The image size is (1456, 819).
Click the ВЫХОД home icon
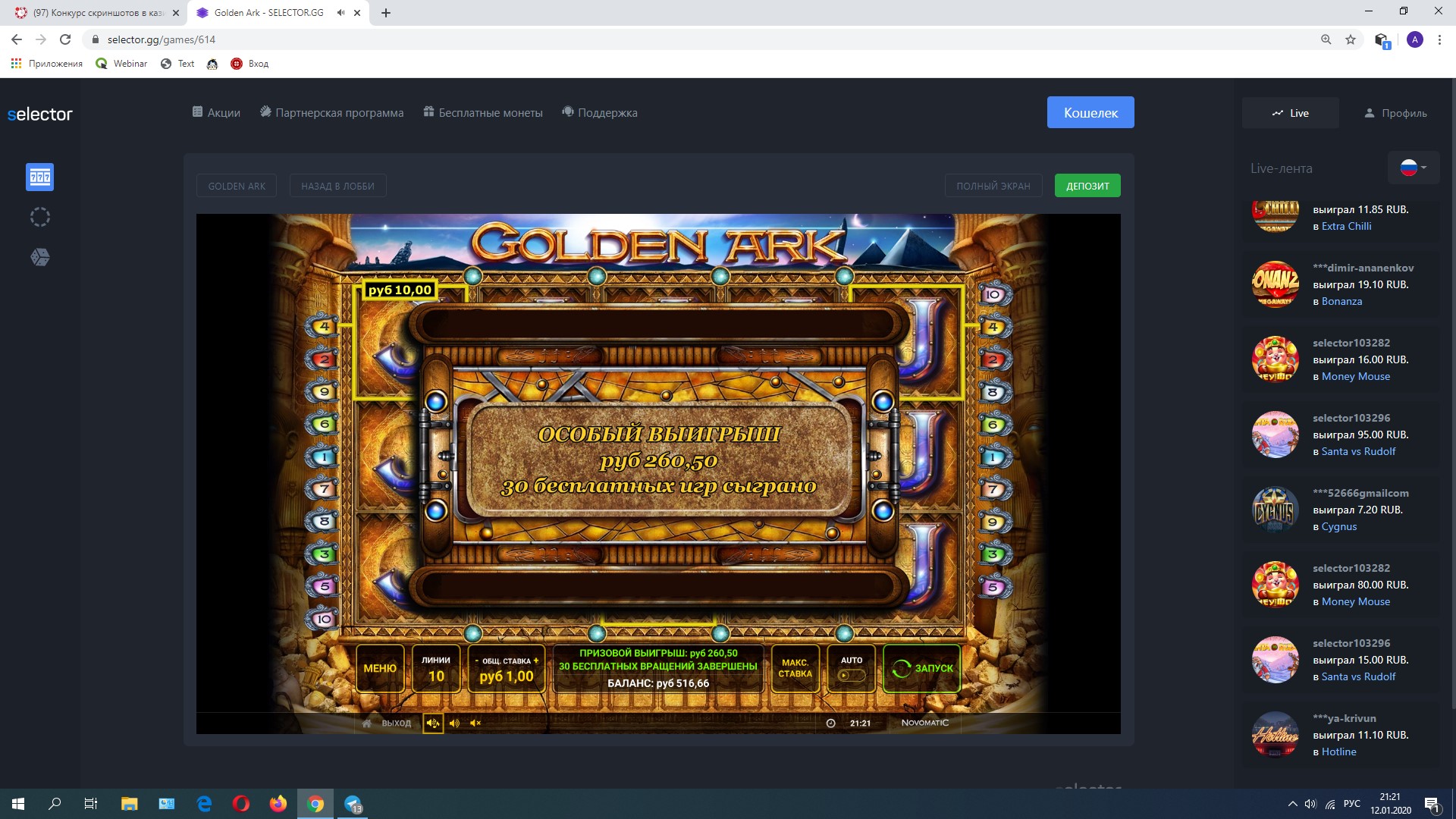click(x=367, y=723)
